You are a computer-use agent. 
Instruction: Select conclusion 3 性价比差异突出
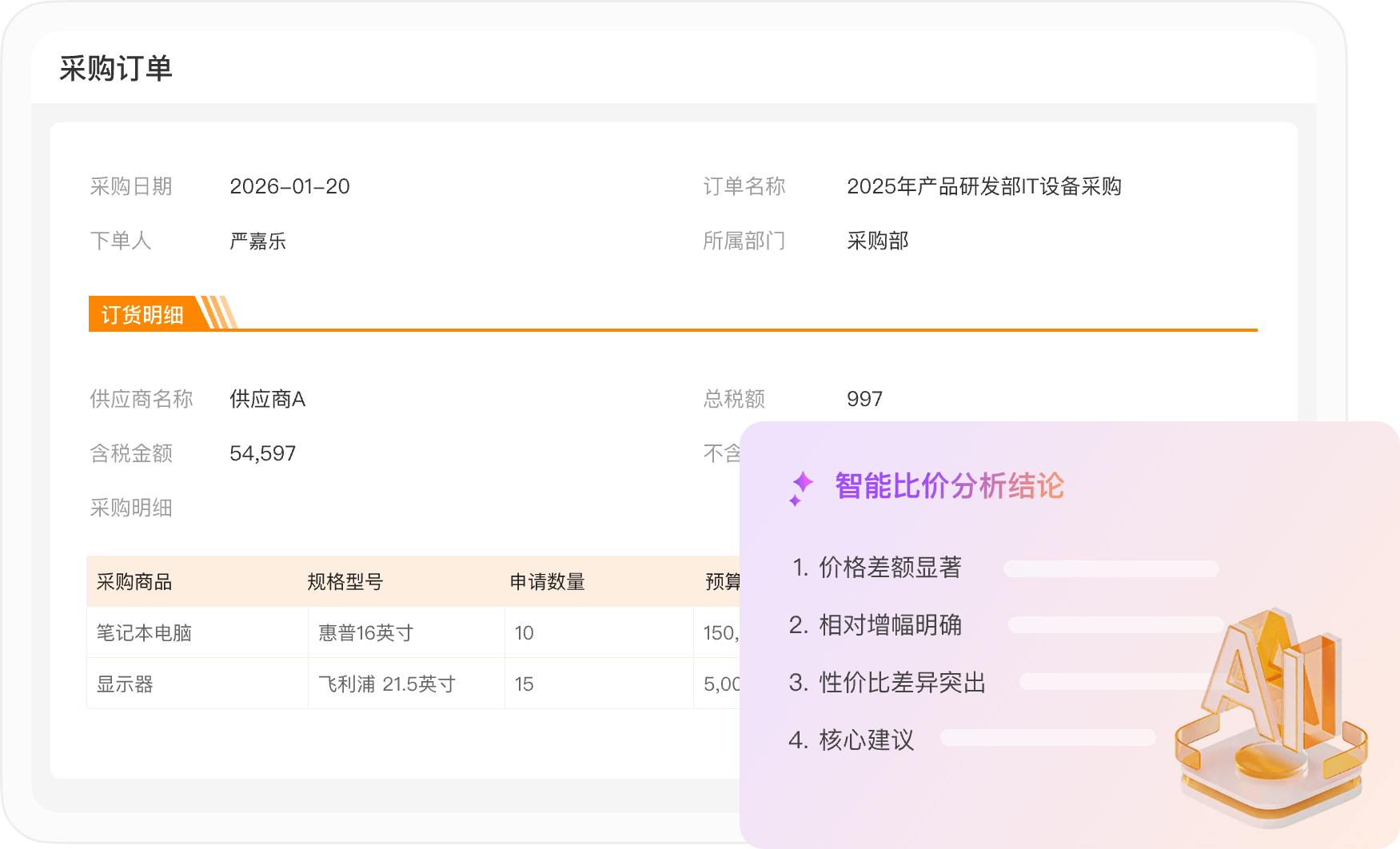(x=887, y=683)
